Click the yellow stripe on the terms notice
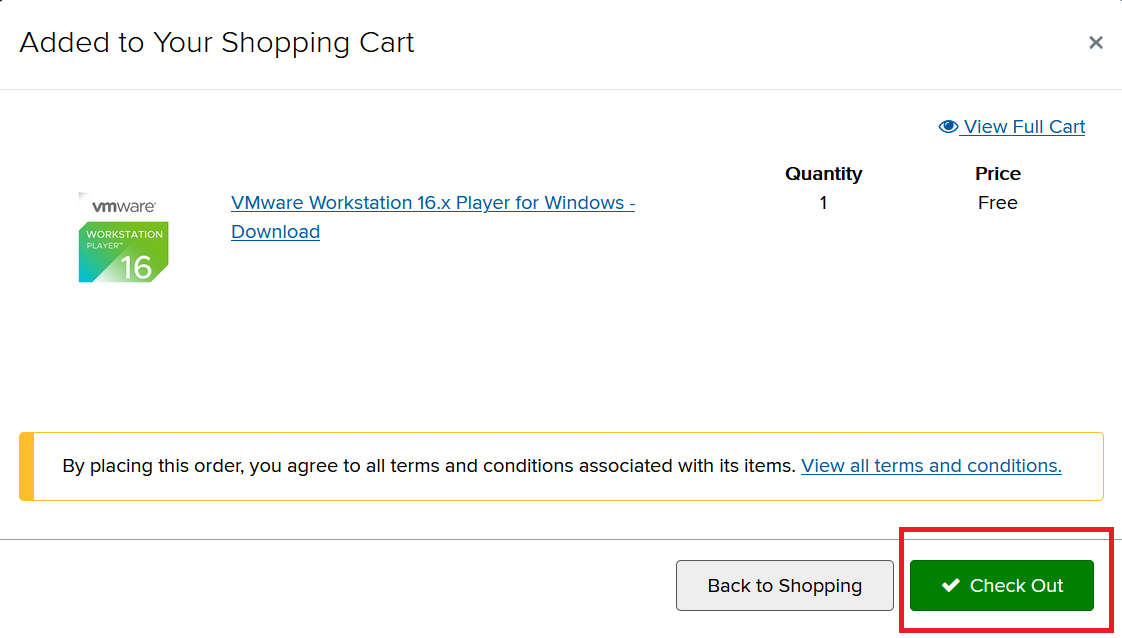This screenshot has height=638, width=1122. point(26,466)
